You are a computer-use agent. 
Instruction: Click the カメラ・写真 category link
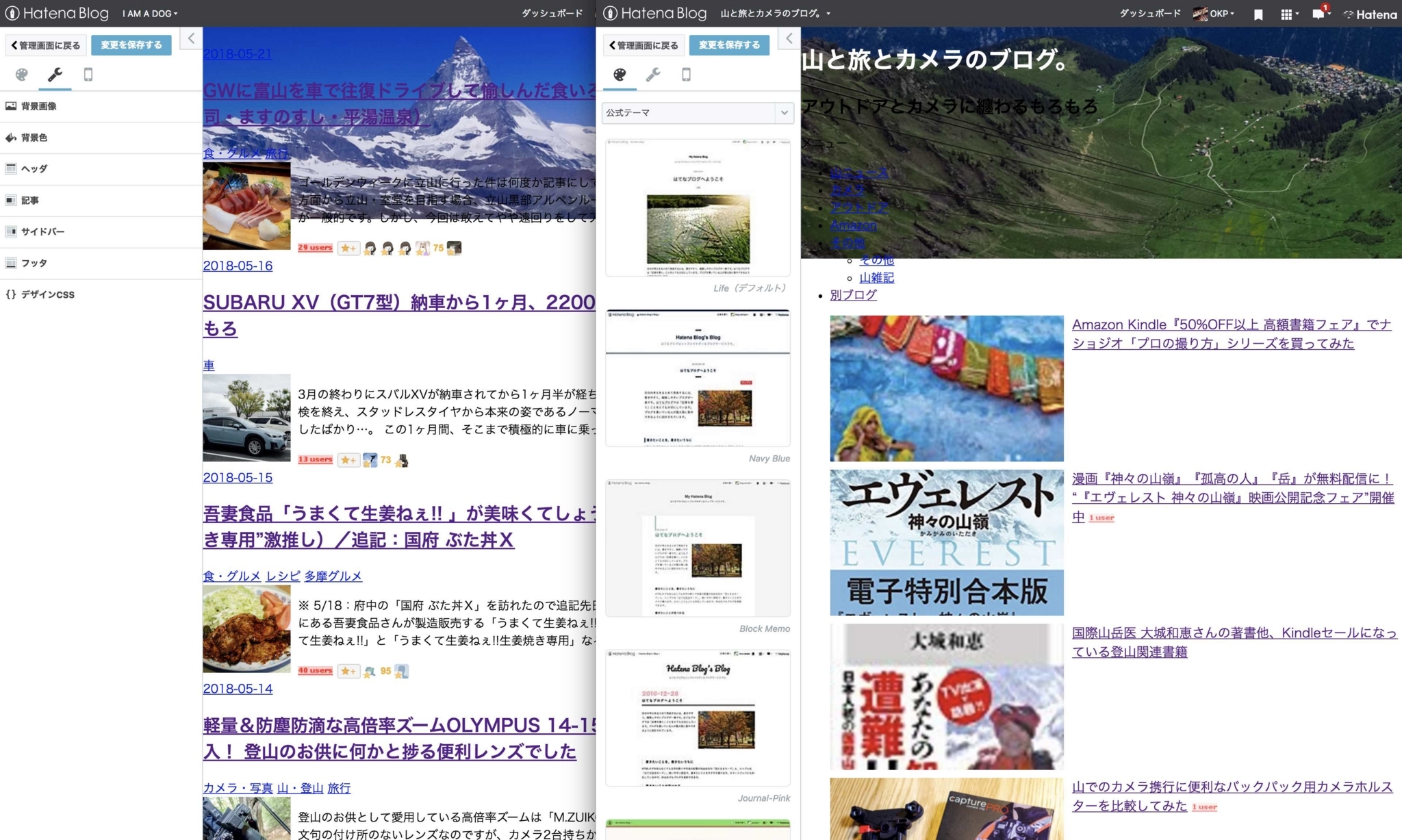(238, 788)
